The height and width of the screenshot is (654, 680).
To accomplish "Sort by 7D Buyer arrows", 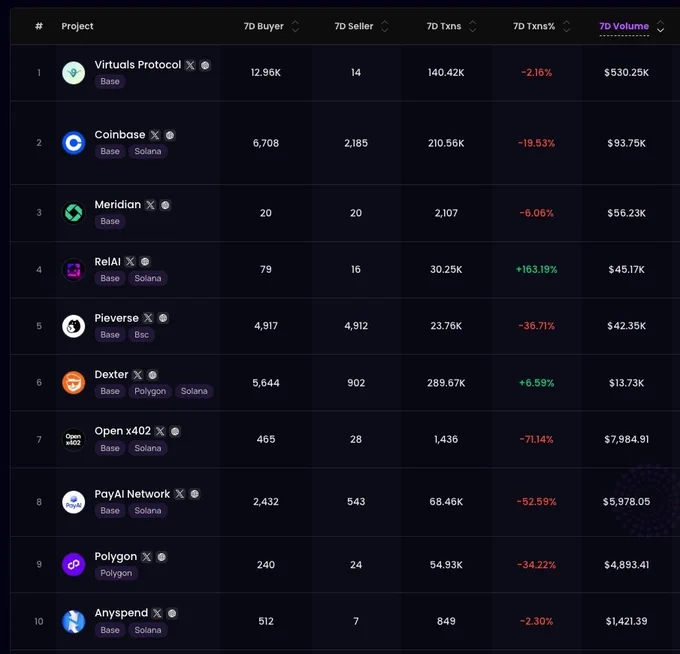I will pyautogui.click(x=295, y=26).
